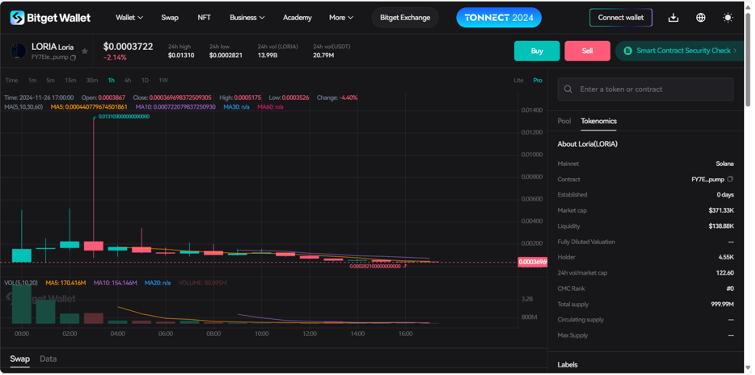Open the Swap tab below chart
The width and height of the screenshot is (755, 375).
click(x=20, y=359)
